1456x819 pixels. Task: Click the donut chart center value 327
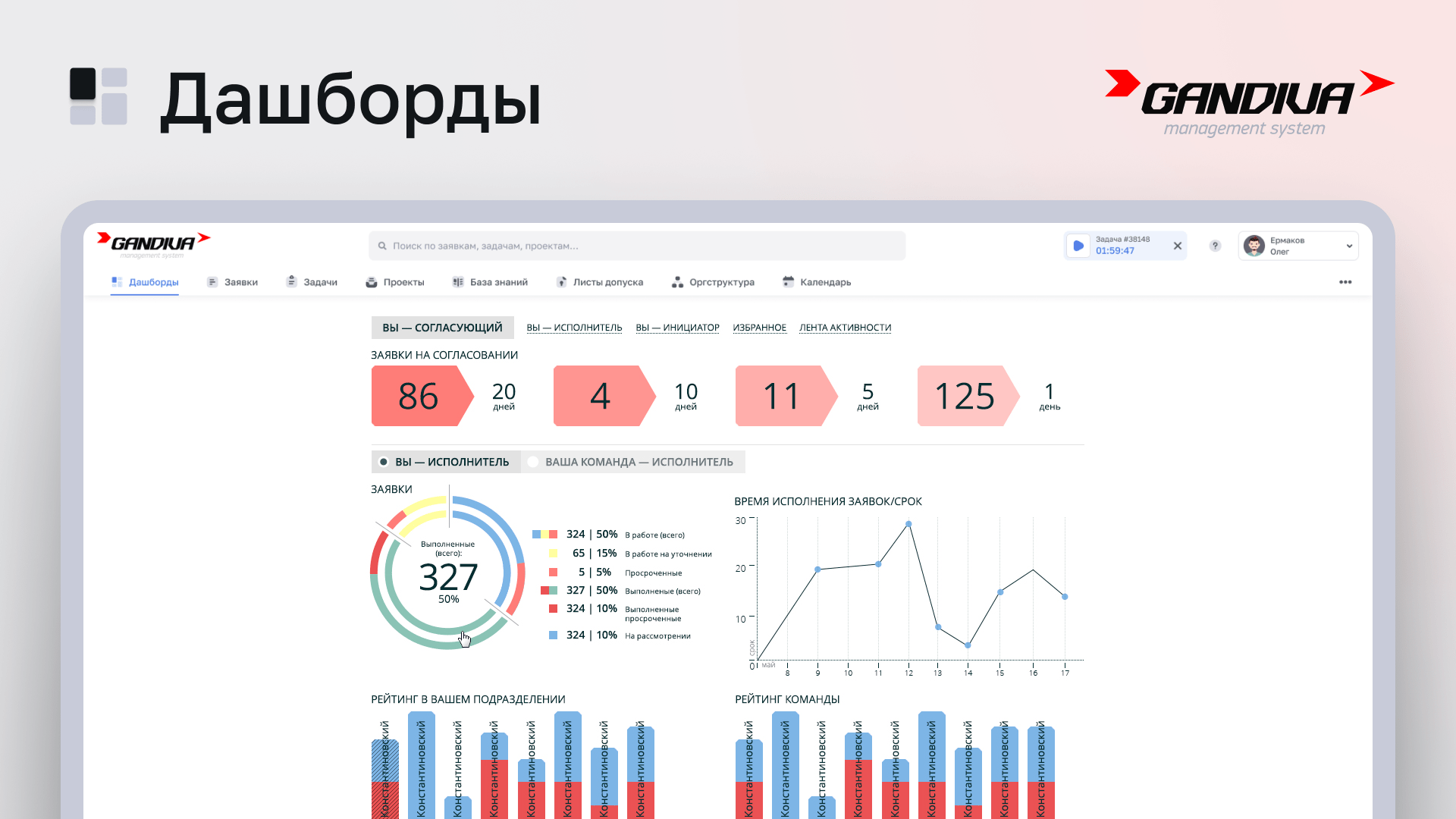tap(448, 578)
